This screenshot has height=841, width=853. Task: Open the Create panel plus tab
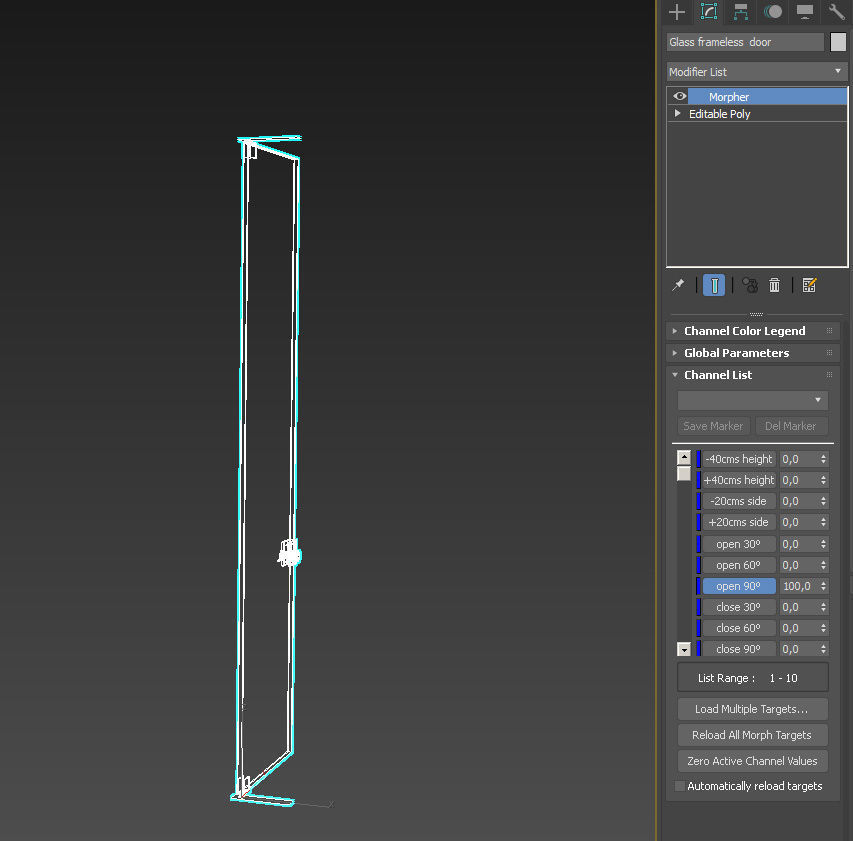677,11
